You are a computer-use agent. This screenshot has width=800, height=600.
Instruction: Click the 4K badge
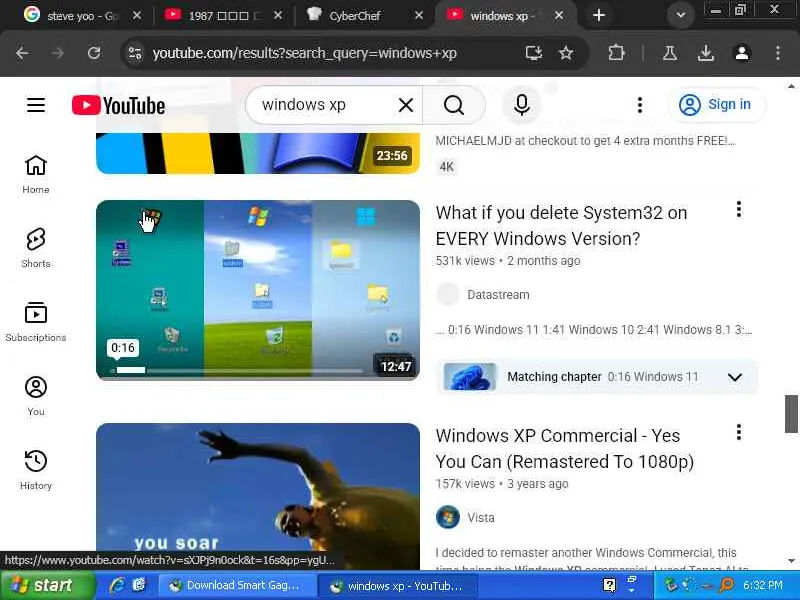(446, 167)
